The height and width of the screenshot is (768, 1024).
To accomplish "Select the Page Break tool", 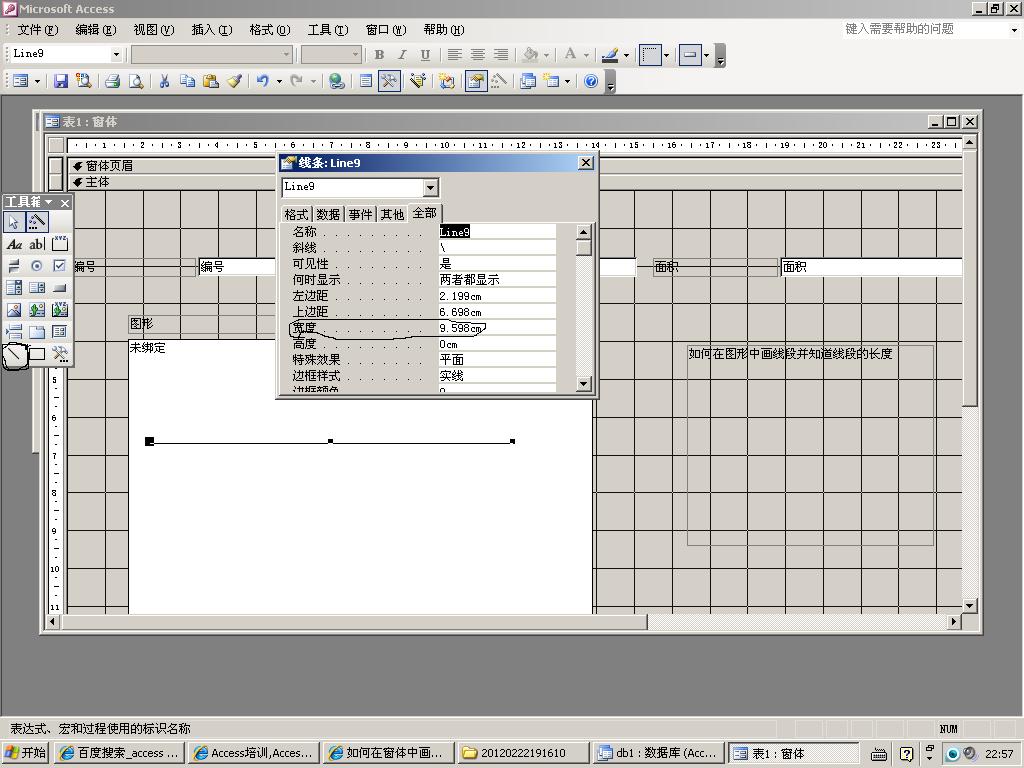I will pos(14,332).
